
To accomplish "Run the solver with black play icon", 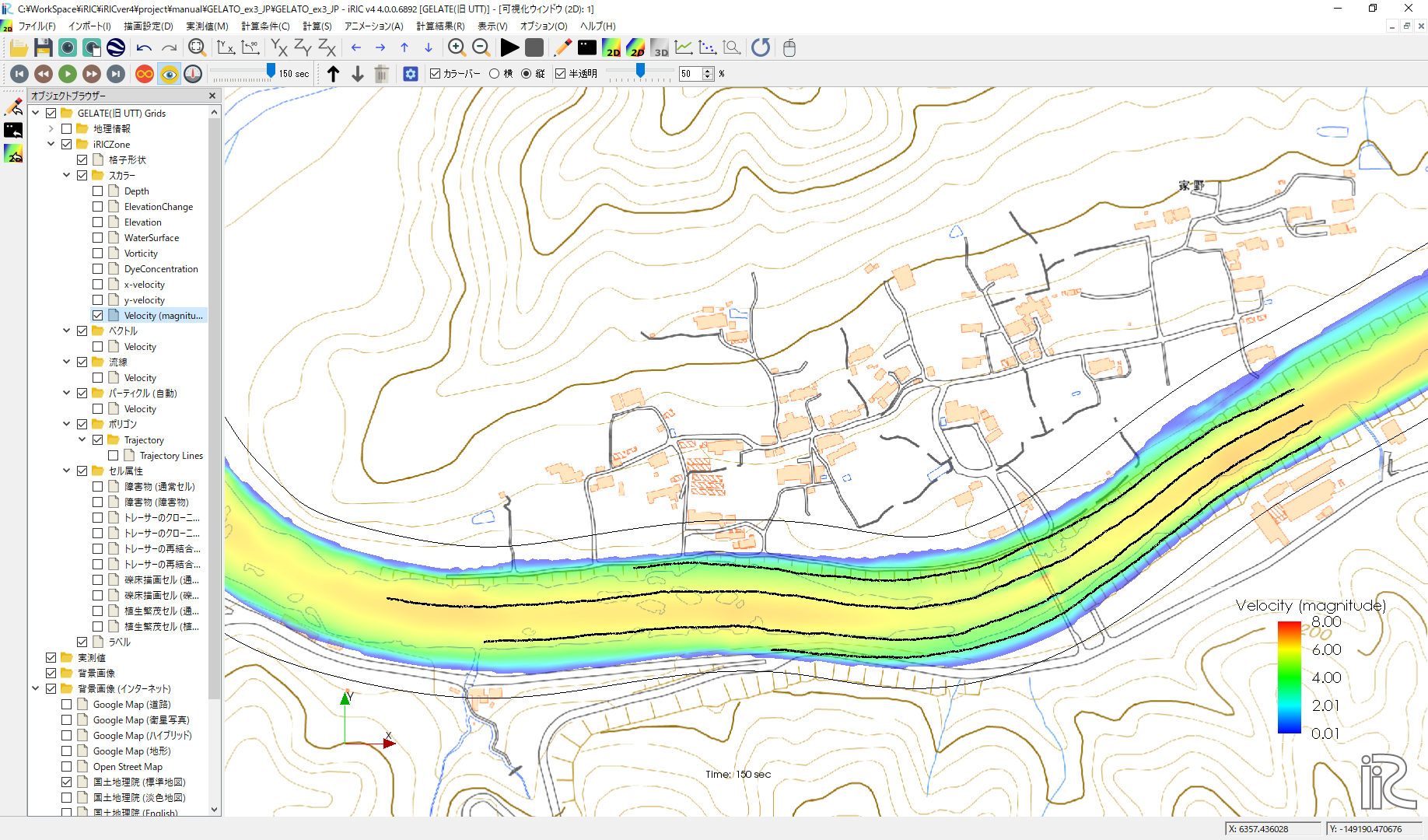I will [x=509, y=48].
